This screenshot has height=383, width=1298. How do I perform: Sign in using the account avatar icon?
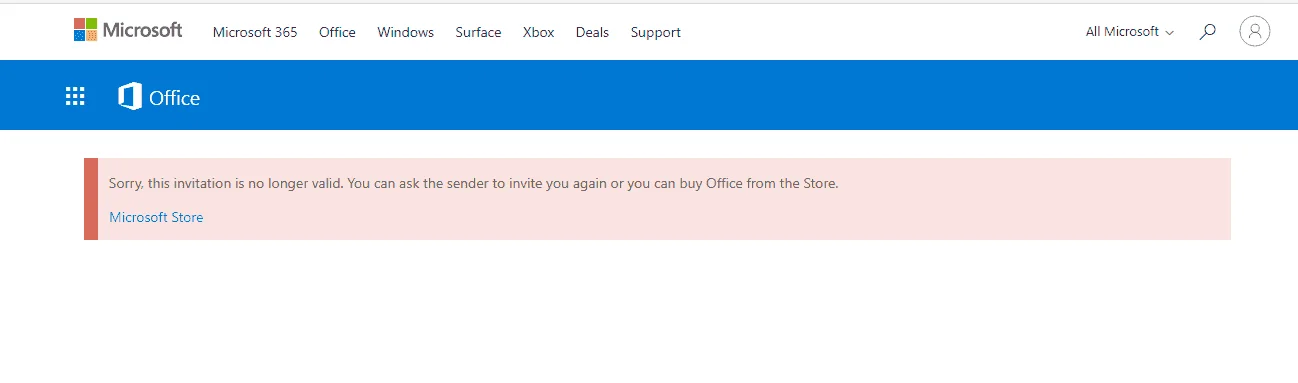(x=1255, y=32)
